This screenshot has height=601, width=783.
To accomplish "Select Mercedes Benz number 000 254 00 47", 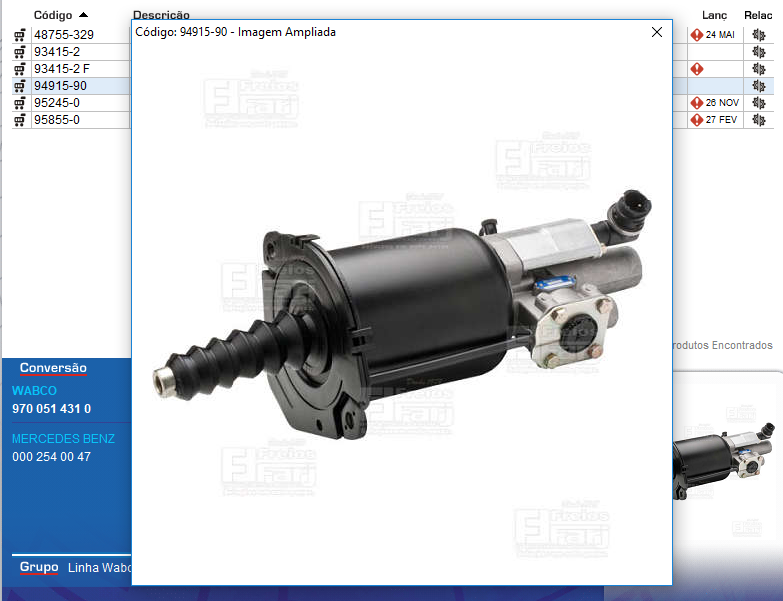I will [x=51, y=457].
